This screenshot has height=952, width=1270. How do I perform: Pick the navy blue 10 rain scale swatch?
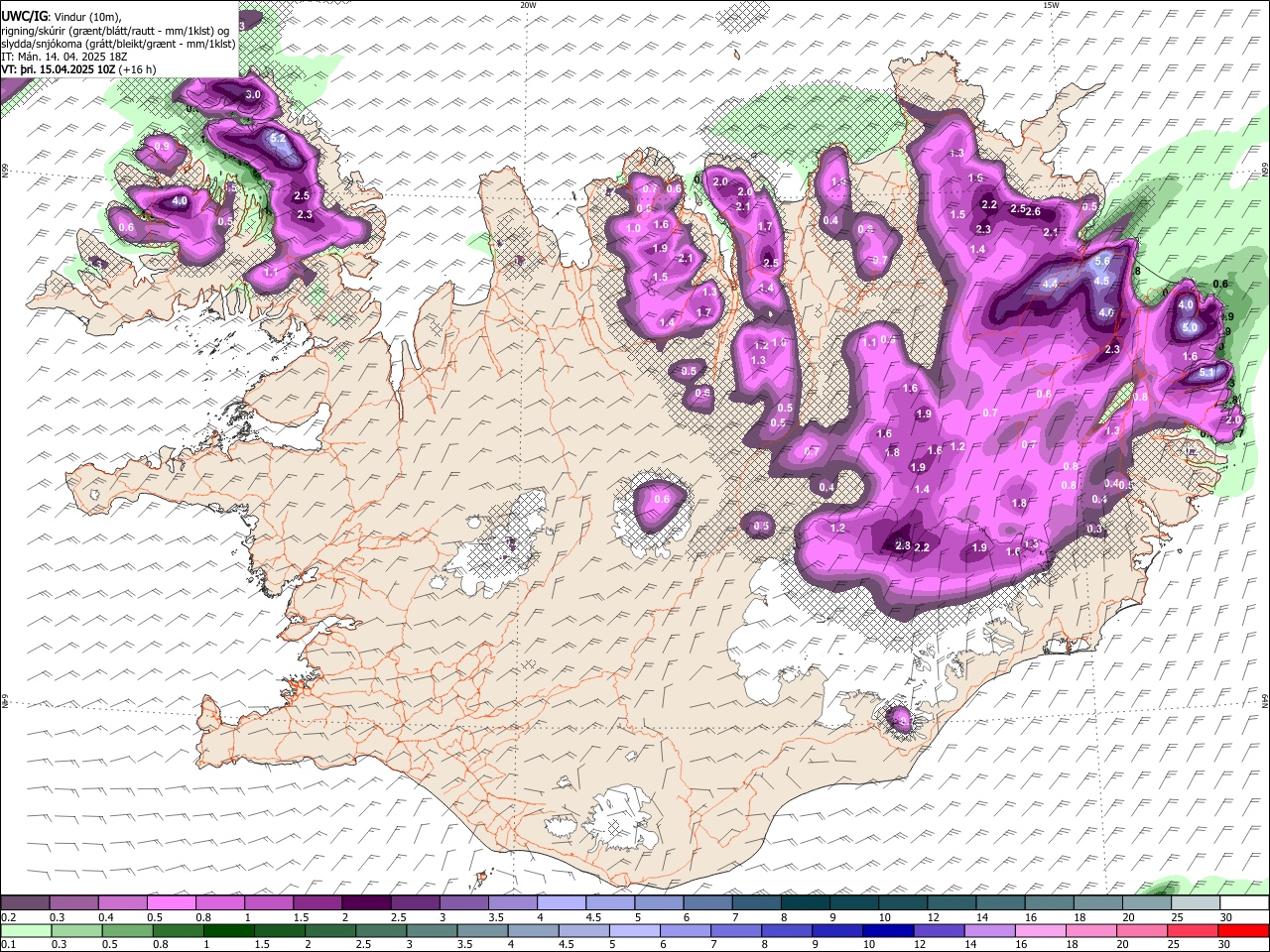(x=887, y=931)
